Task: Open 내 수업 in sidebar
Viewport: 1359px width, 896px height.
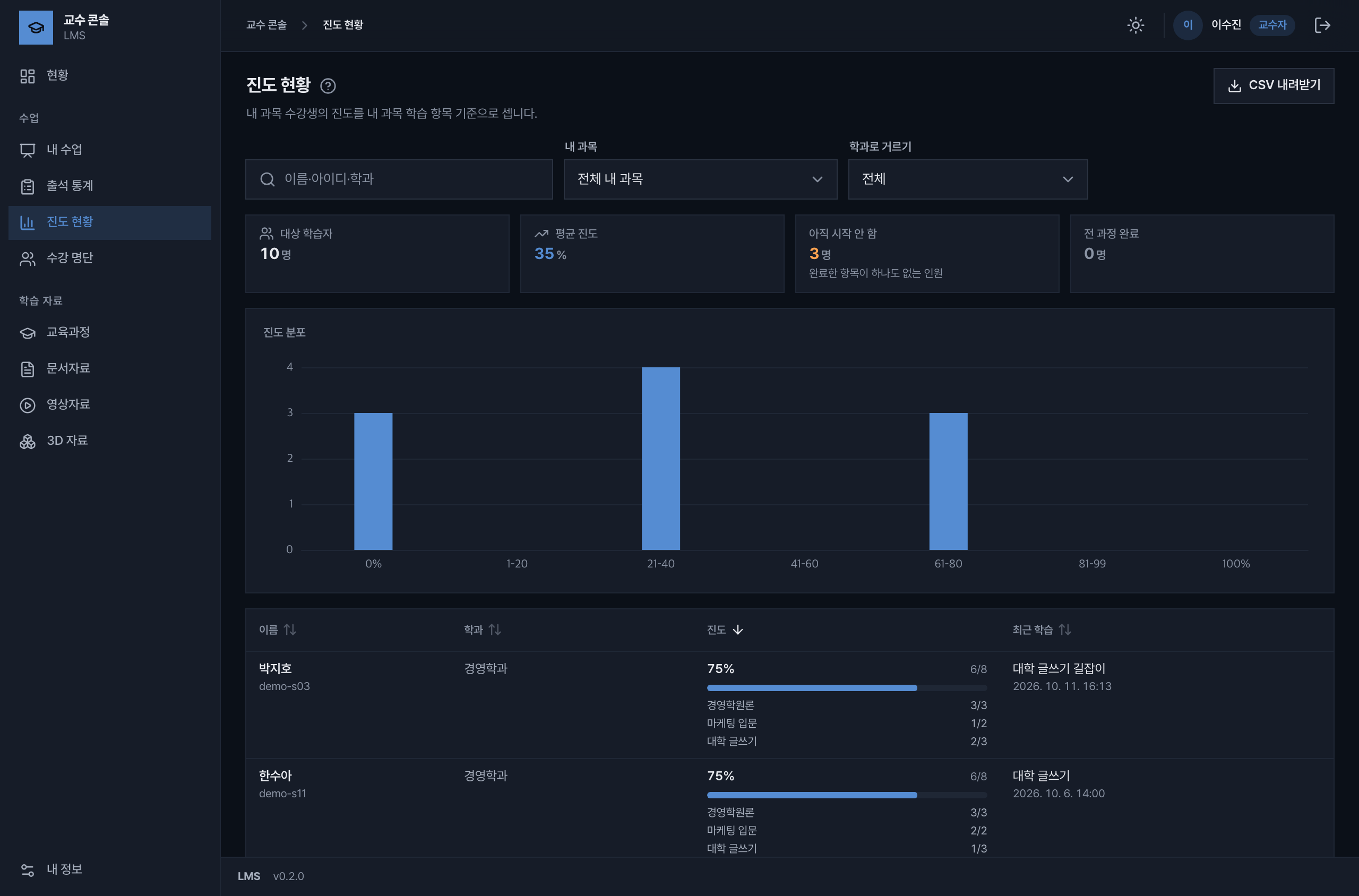Action: point(110,150)
